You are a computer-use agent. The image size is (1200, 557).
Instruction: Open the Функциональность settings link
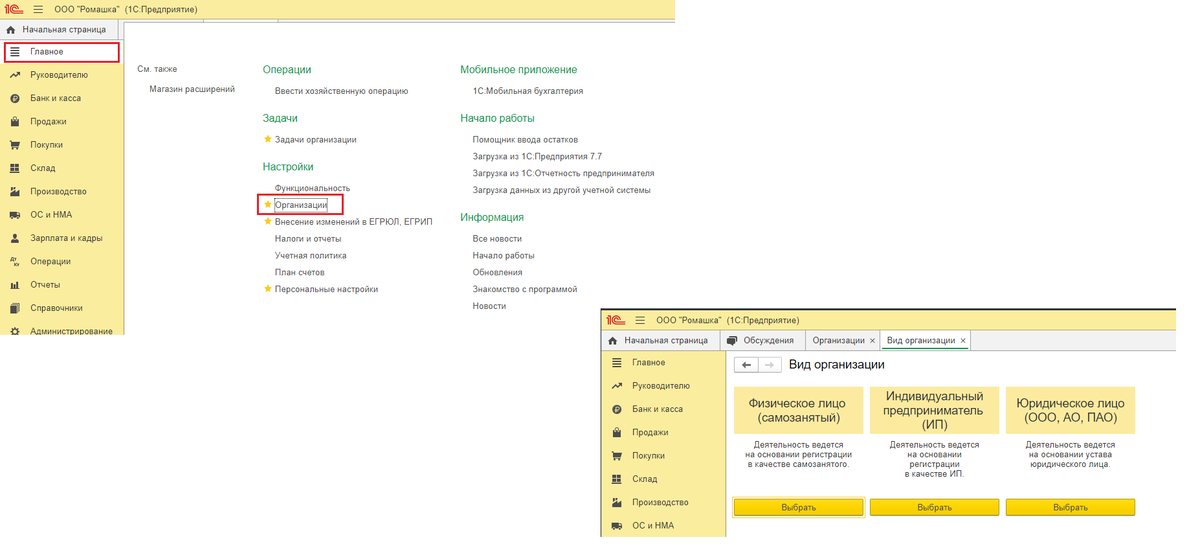312,188
